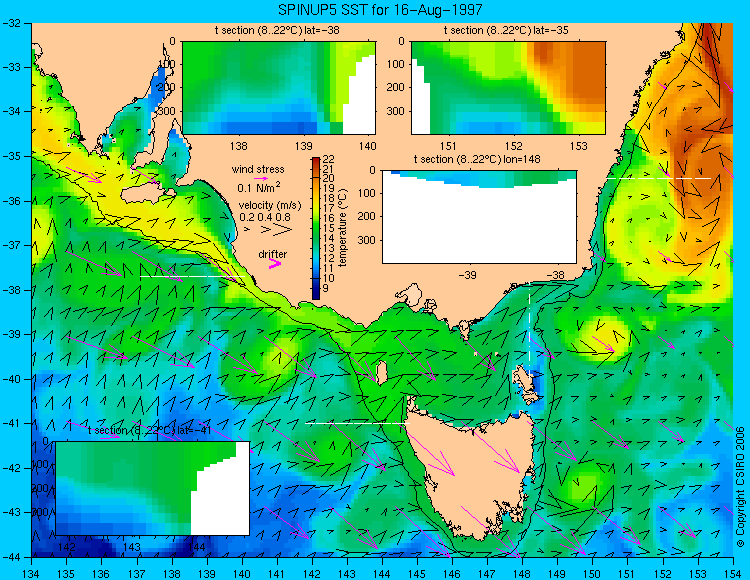The image size is (750, 580).
Task: Click colorbar tick label 15
Action: [x=329, y=228]
